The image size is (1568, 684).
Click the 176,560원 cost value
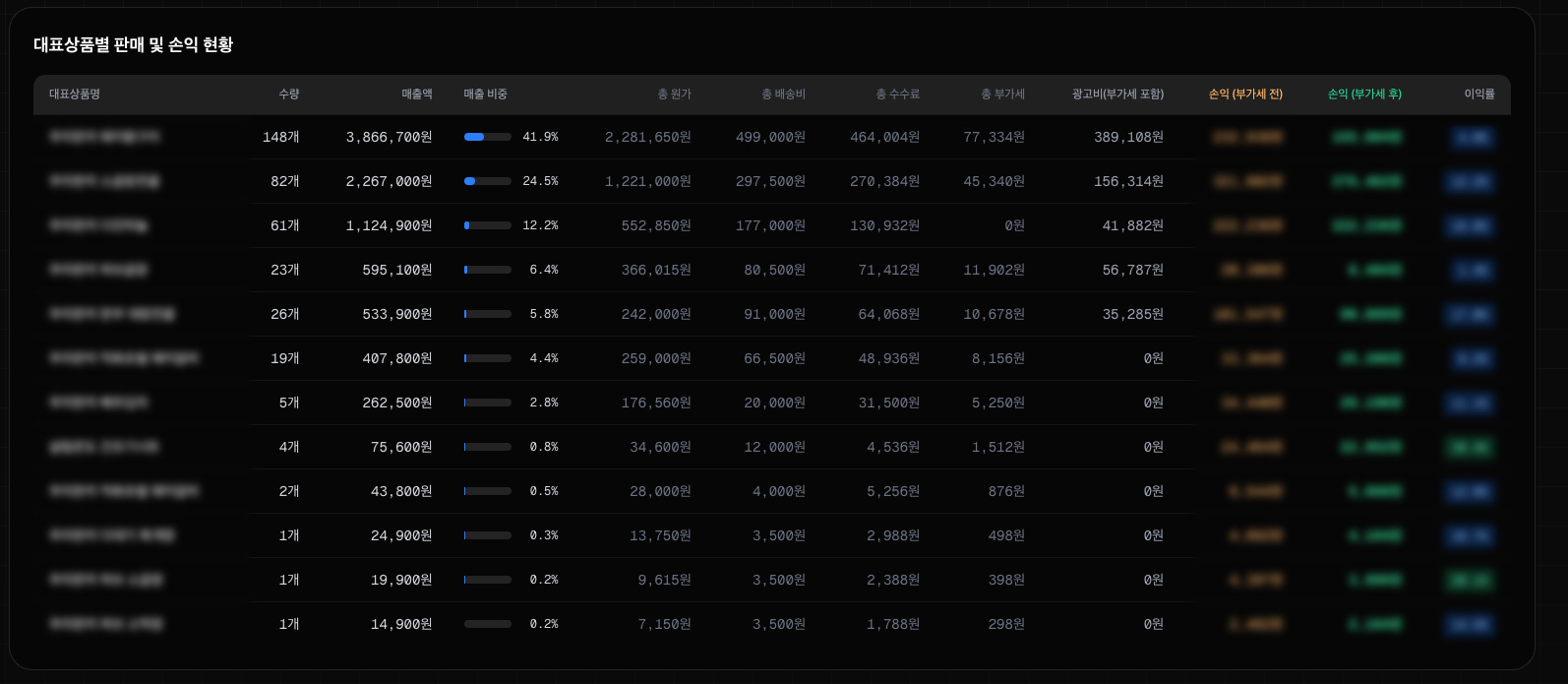(x=656, y=403)
